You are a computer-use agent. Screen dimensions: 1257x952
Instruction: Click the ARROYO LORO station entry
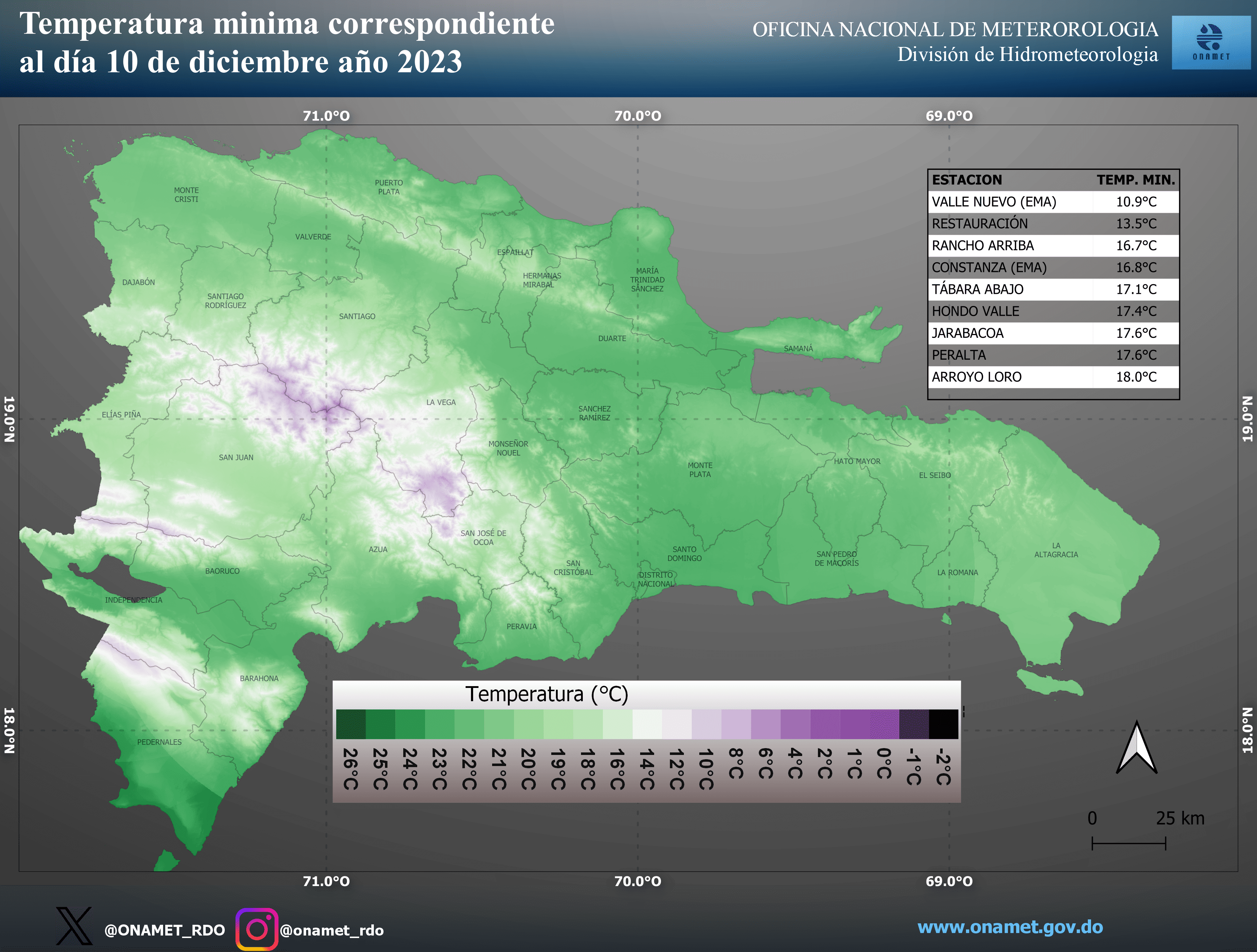(976, 377)
